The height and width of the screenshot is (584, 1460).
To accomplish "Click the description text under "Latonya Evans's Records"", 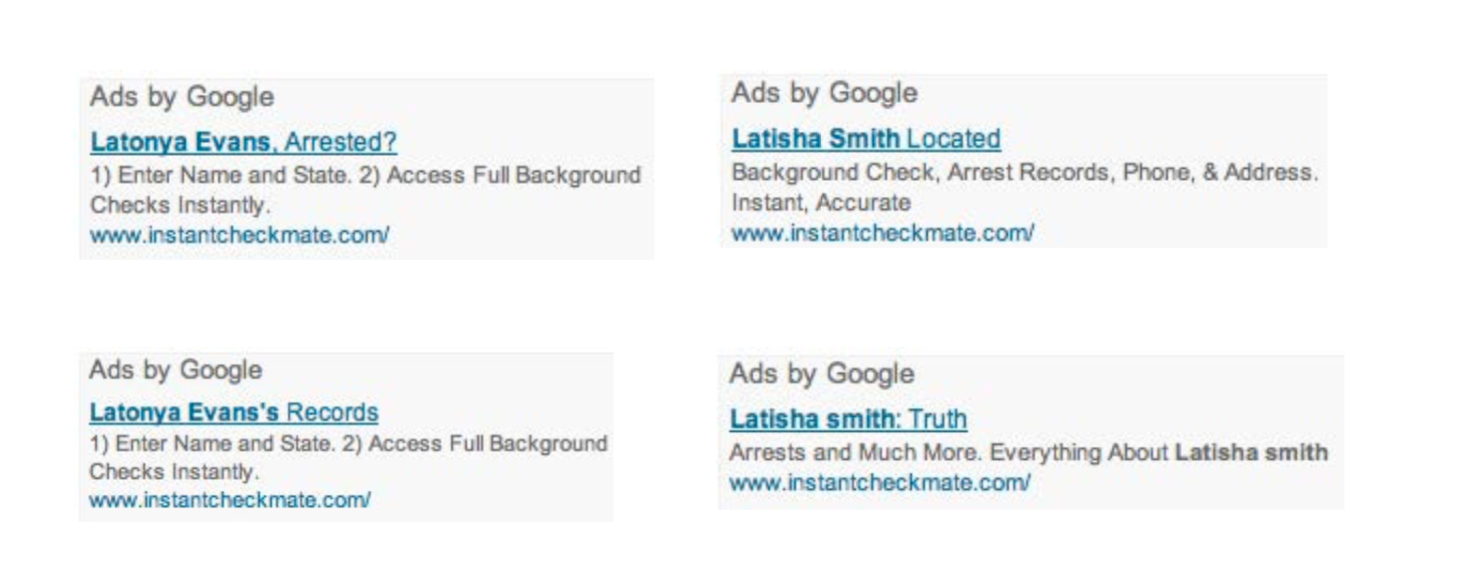I will coord(348,443).
